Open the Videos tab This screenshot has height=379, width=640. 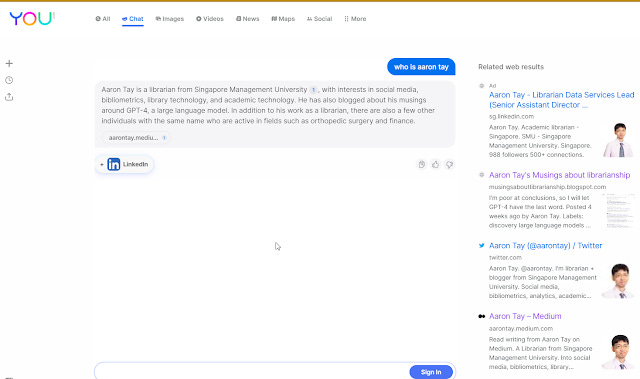point(210,19)
